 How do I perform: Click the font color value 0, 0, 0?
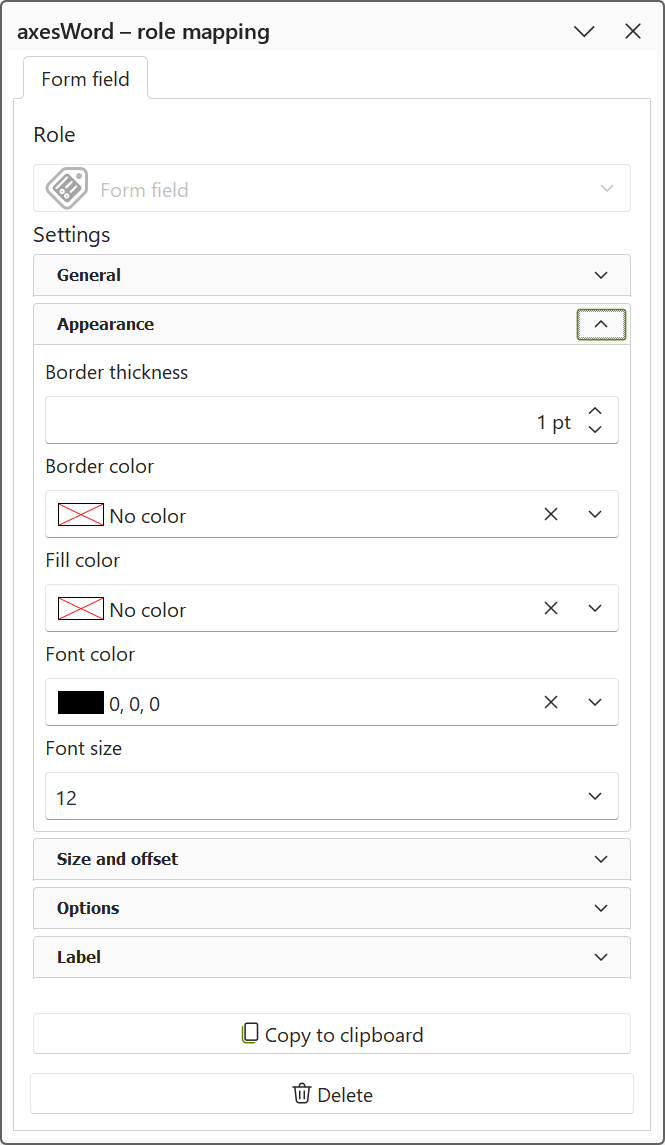[x=134, y=704]
